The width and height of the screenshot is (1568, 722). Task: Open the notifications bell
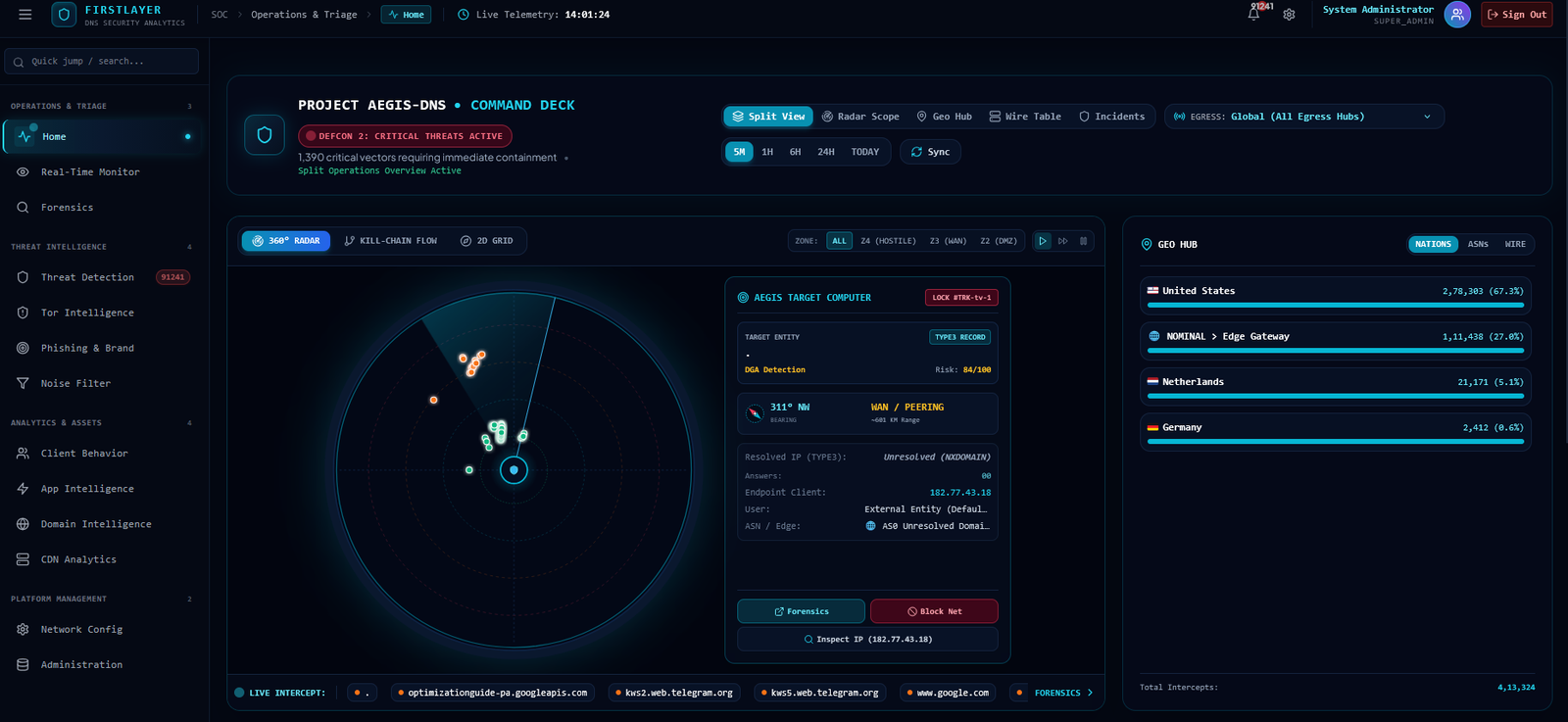point(1253,14)
